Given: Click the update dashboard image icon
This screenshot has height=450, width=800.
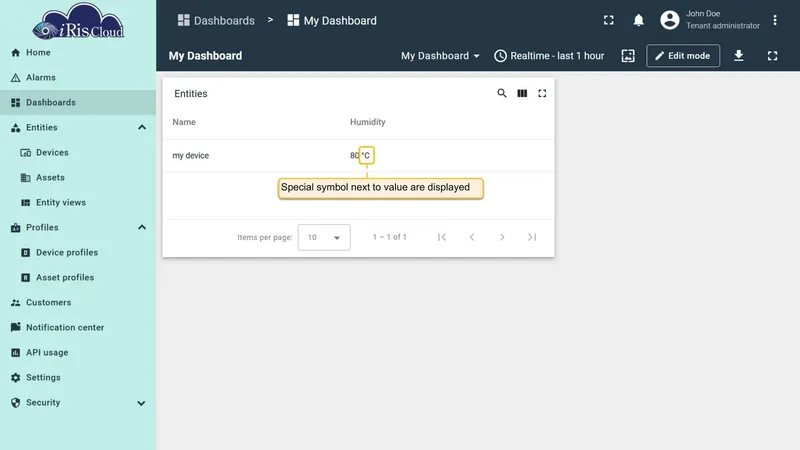Looking at the screenshot, I should click(x=628, y=56).
